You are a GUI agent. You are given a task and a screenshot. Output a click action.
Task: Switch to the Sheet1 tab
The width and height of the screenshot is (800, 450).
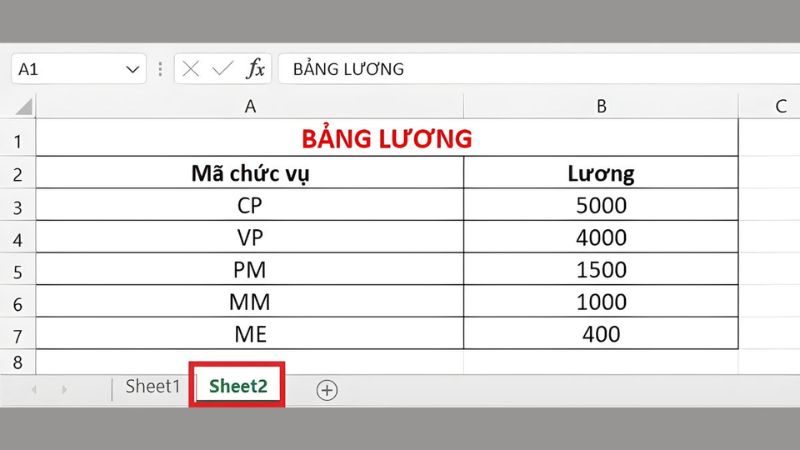pos(153,386)
